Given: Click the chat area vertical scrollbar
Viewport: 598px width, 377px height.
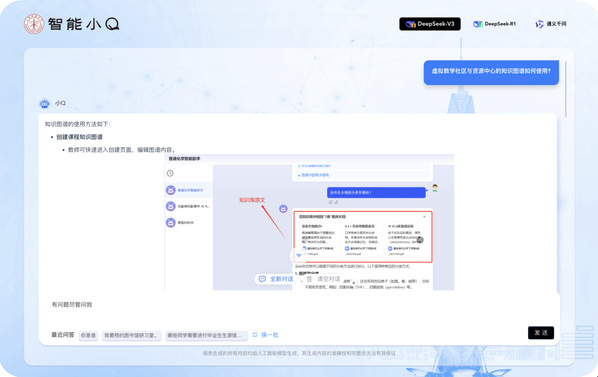Looking at the screenshot, I should point(566,89).
